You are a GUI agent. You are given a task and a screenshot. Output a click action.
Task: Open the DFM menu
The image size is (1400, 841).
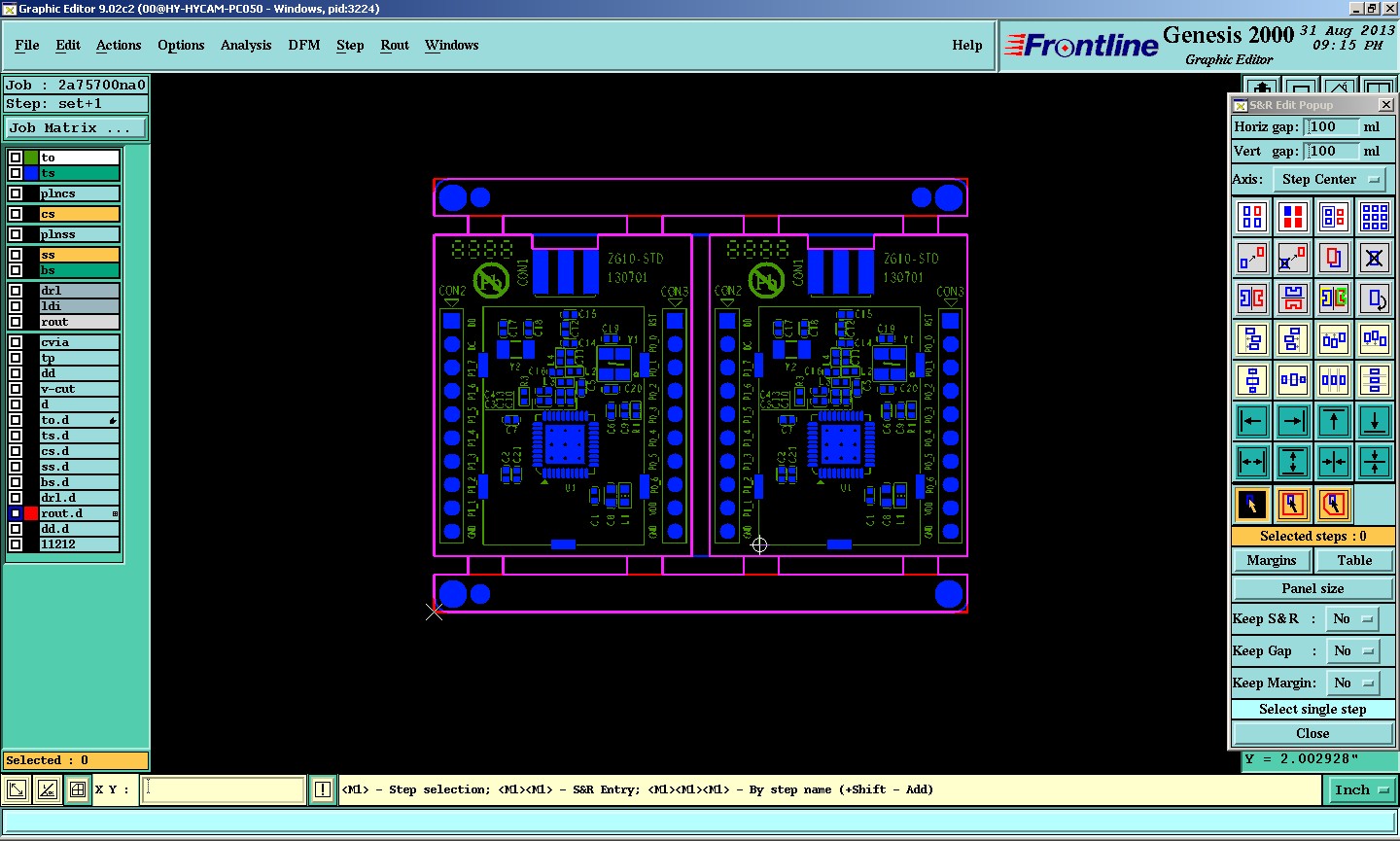click(304, 45)
